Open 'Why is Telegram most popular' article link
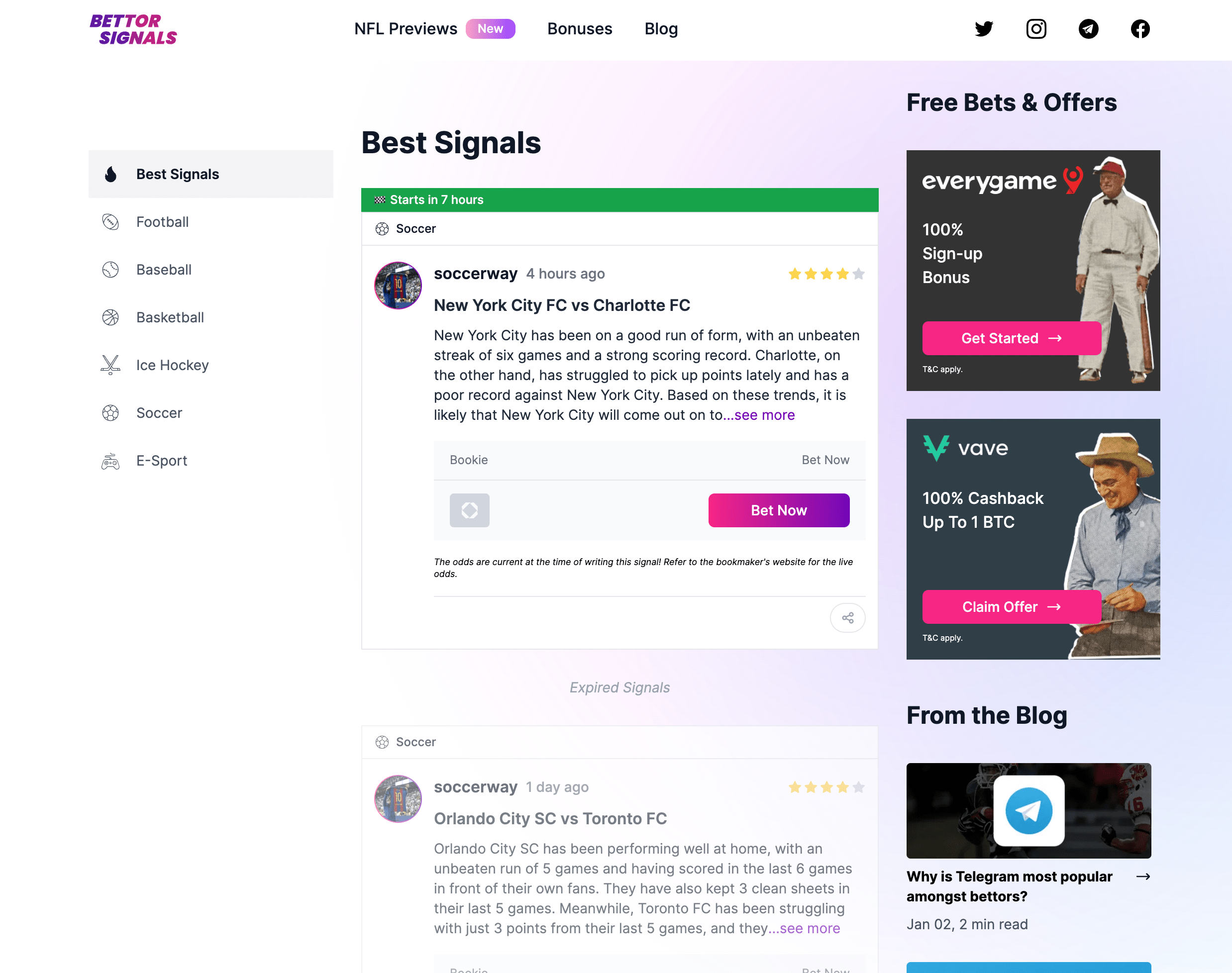This screenshot has height=973, width=1232. [x=1009, y=886]
